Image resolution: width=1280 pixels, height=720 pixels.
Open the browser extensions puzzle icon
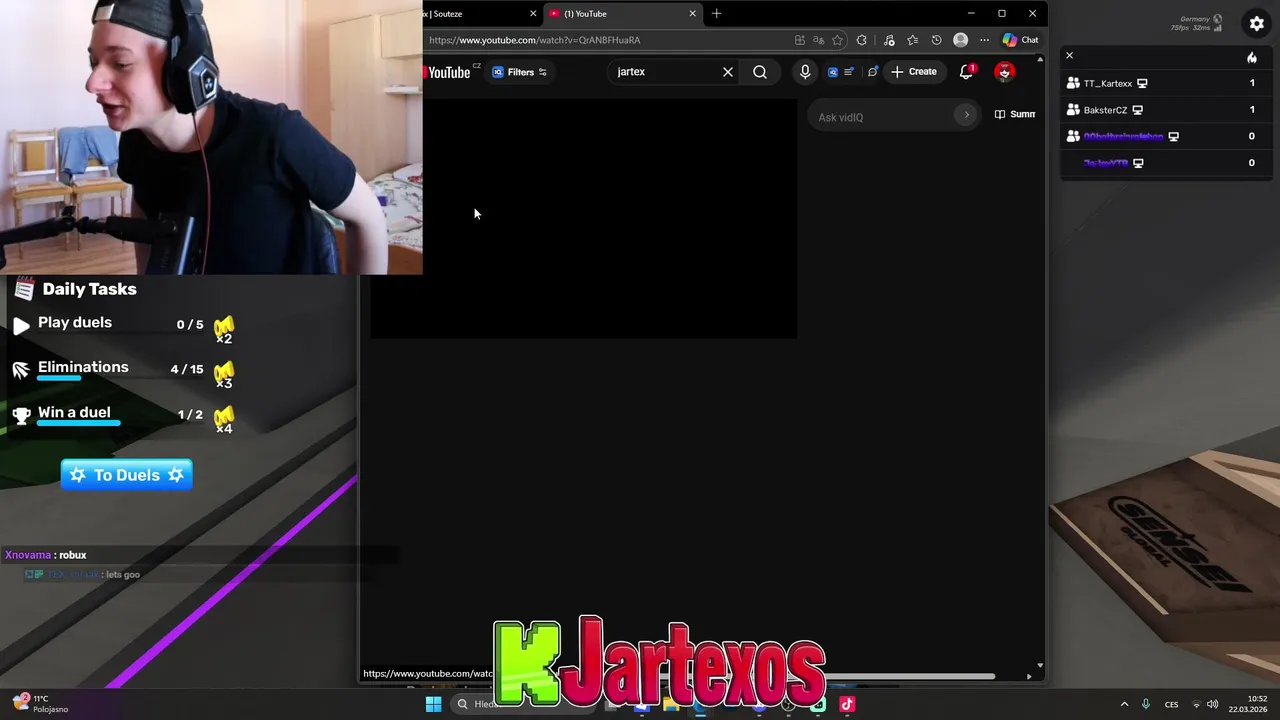(862, 40)
